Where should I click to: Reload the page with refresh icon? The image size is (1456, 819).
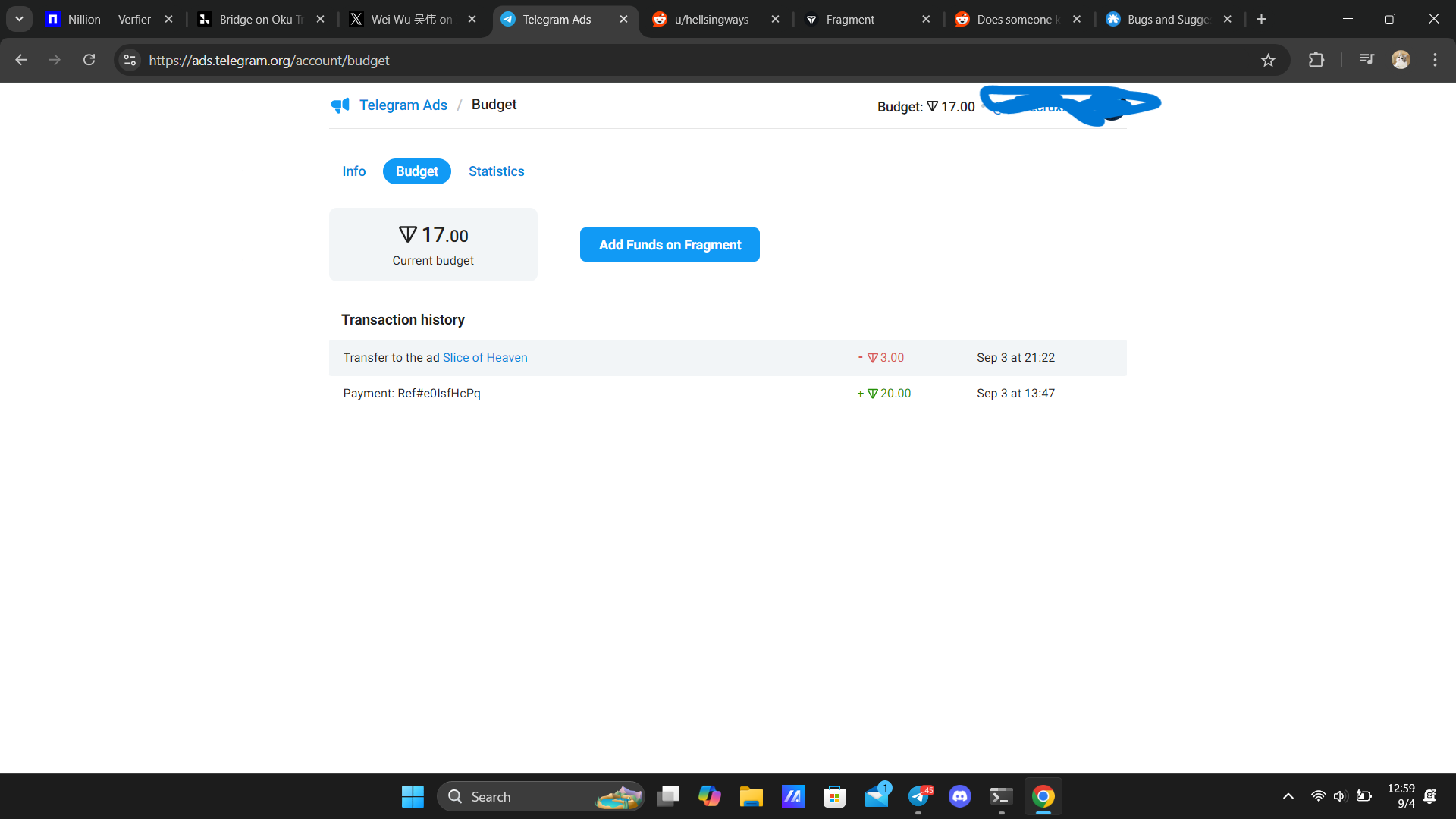89,60
